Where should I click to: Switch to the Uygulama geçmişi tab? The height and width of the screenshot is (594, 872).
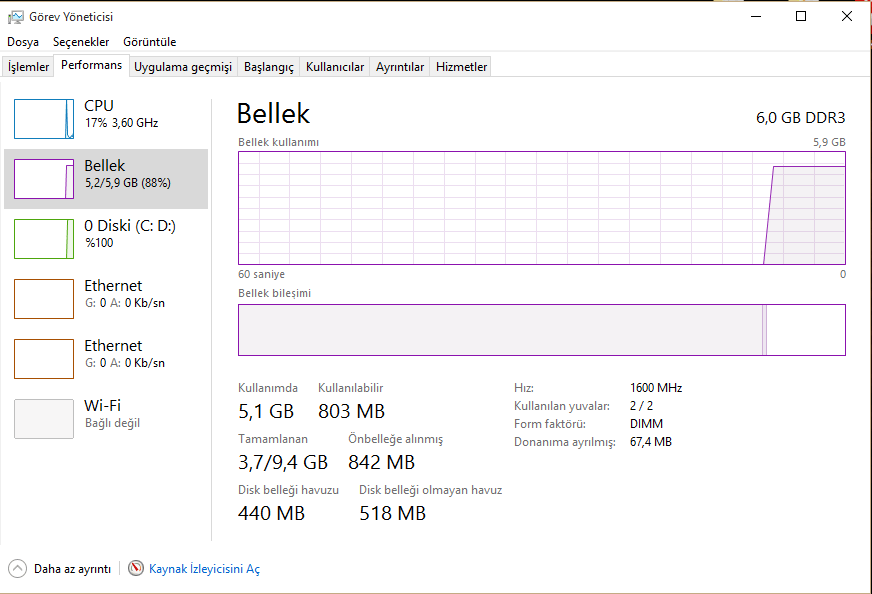[183, 67]
